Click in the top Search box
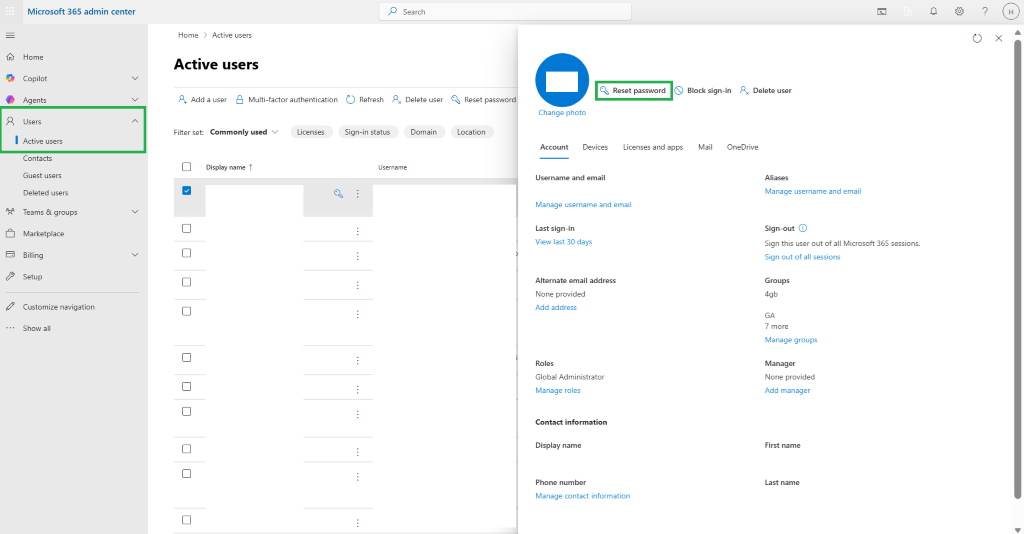Viewport: 1024px width, 534px height. click(x=505, y=12)
